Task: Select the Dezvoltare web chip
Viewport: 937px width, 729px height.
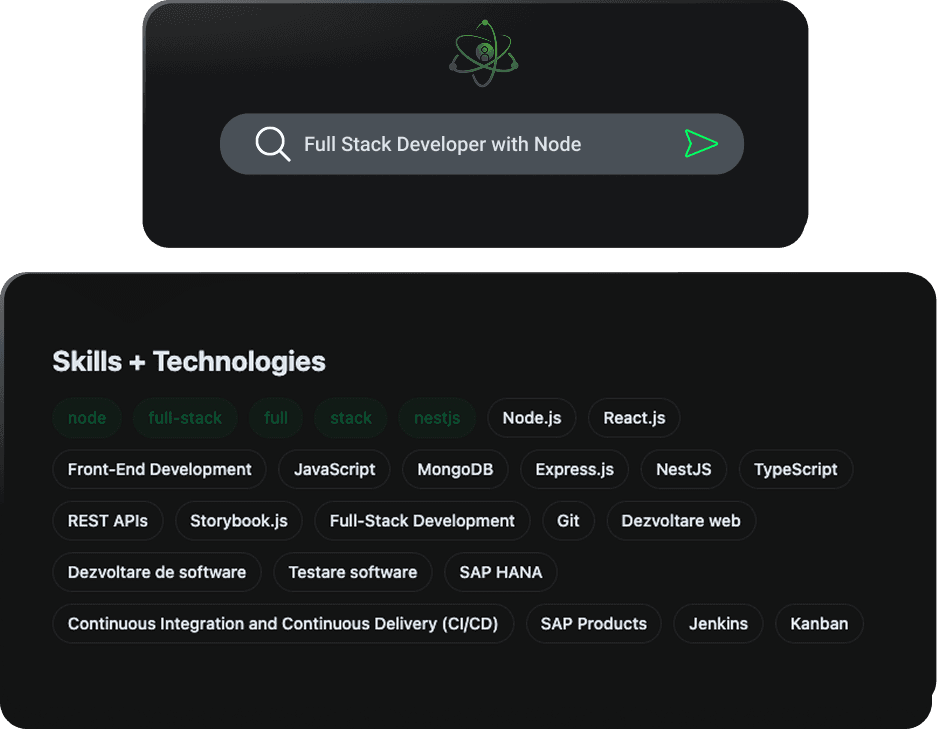Action: [x=681, y=520]
